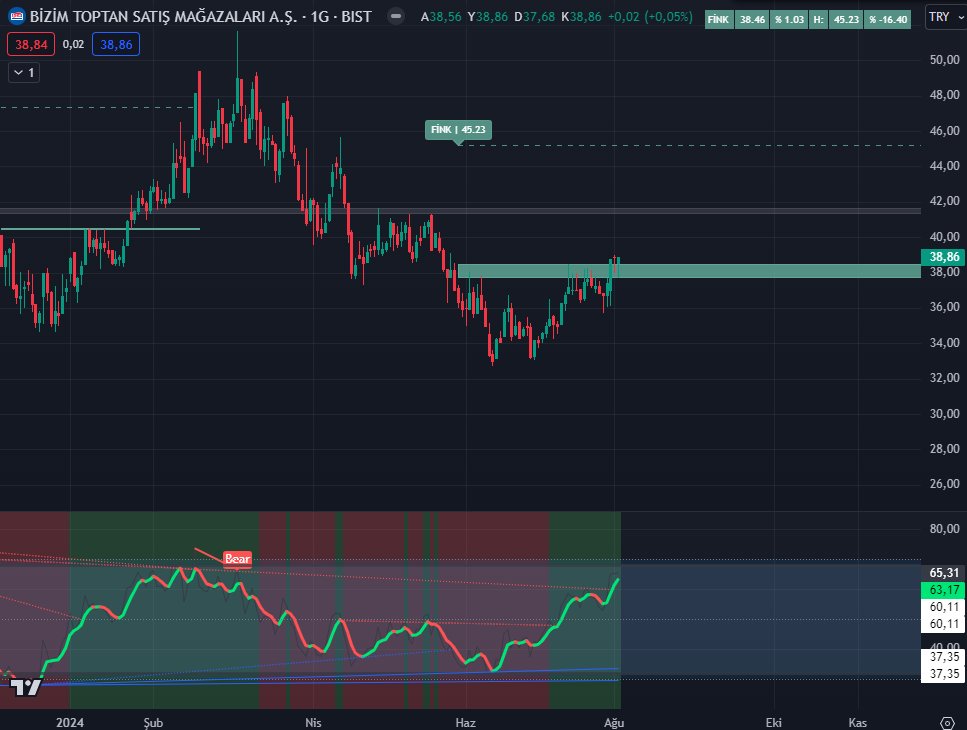Select the FİNK | 45.23 price label
The image size is (967, 730).
[458, 129]
